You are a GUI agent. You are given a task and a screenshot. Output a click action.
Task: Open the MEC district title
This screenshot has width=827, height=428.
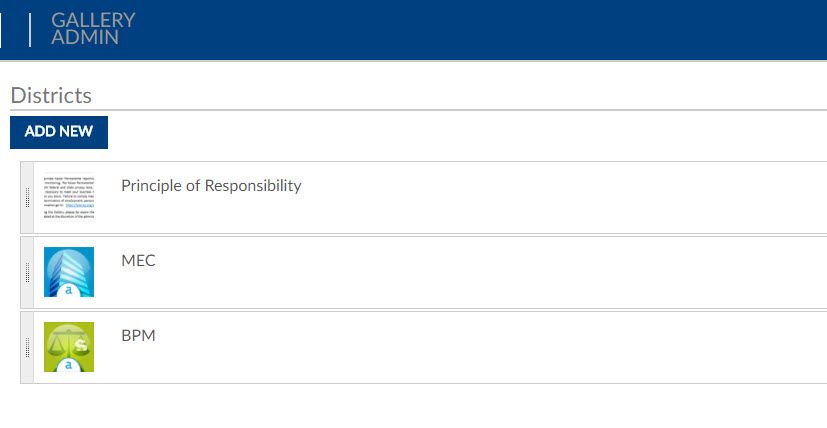click(138, 260)
